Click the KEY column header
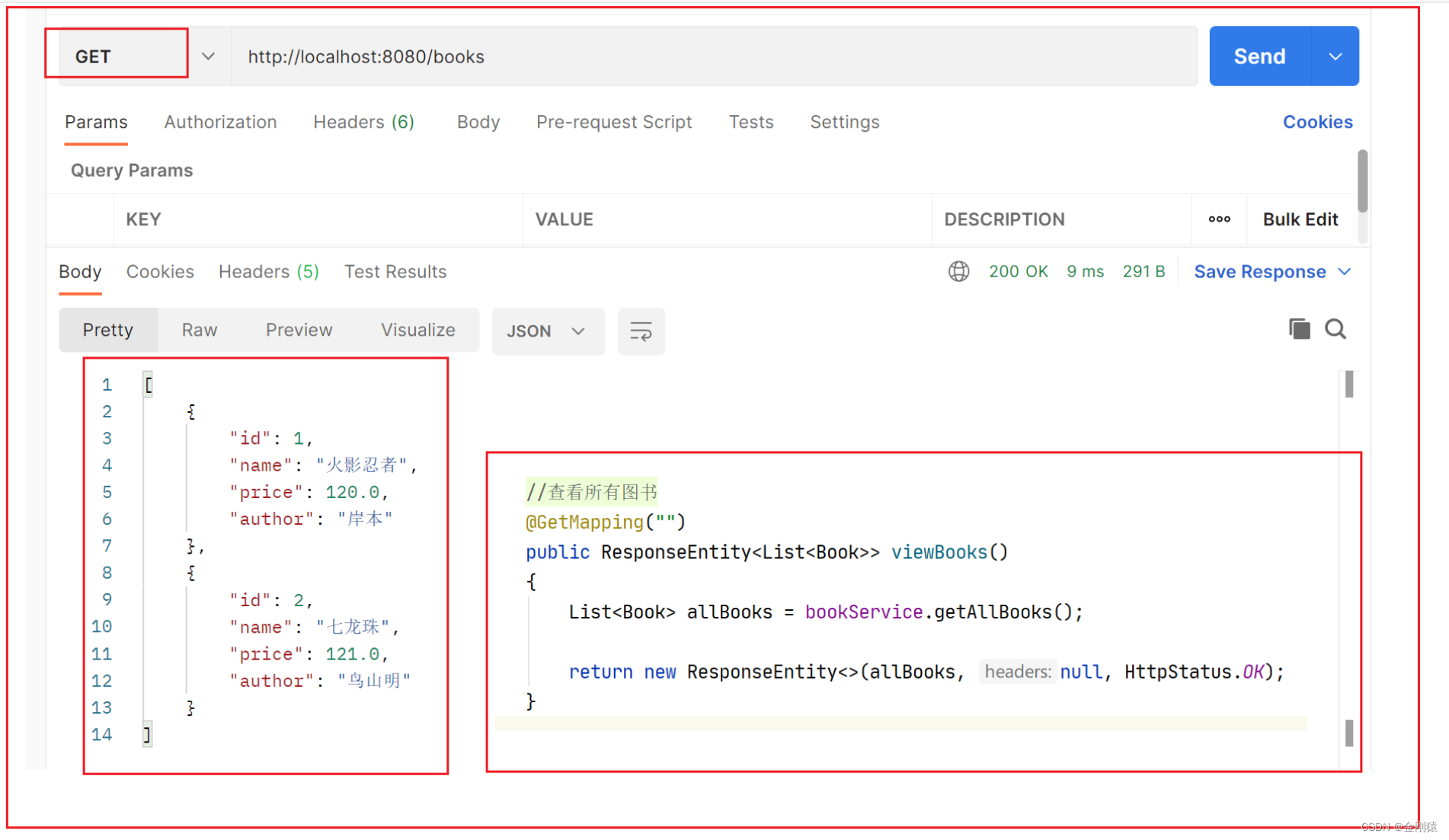This screenshot has height=840, width=1449. [143, 219]
